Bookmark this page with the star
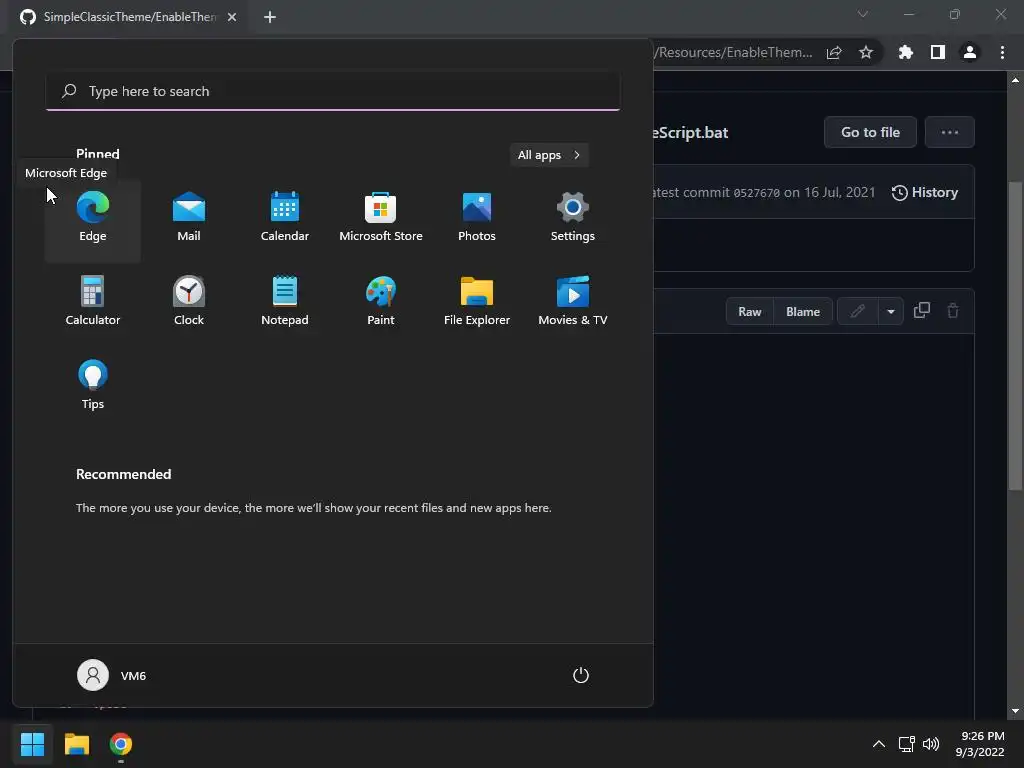Screen dimensions: 1024x768 [866, 52]
